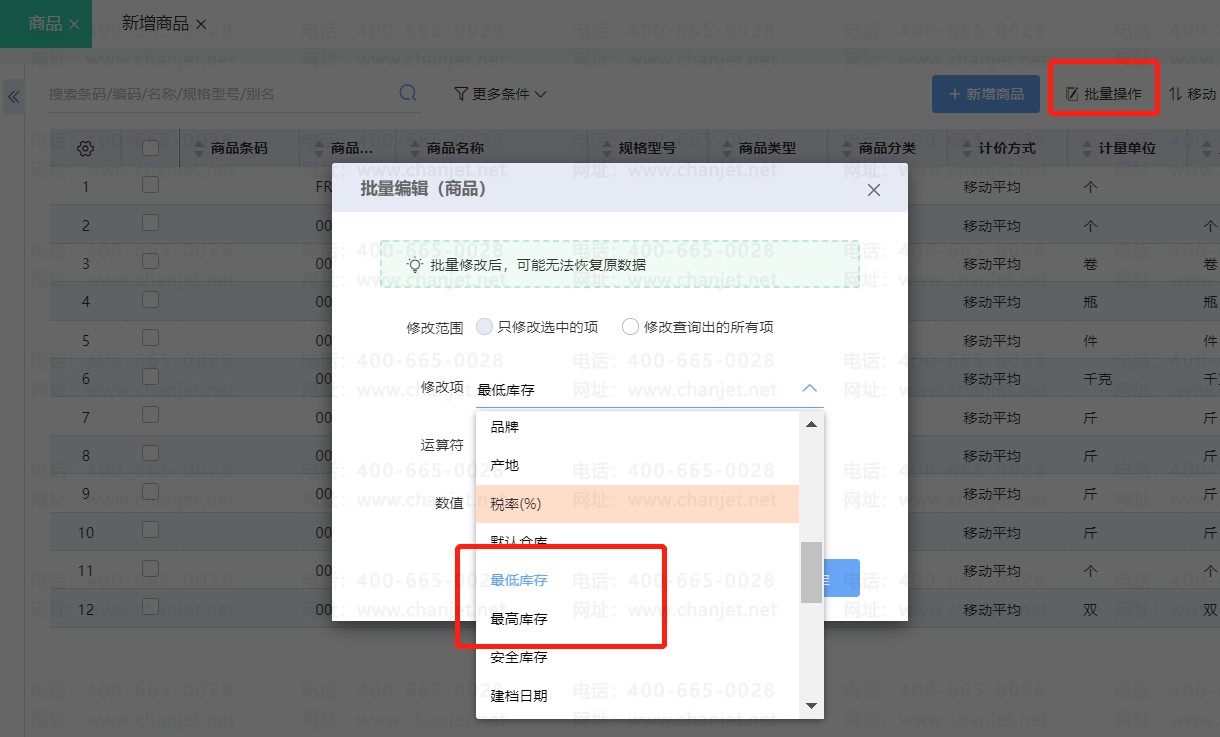Viewport: 1220px width, 737px height.
Task: Choose 安全库存 from the dropdown list
Action: [637, 657]
